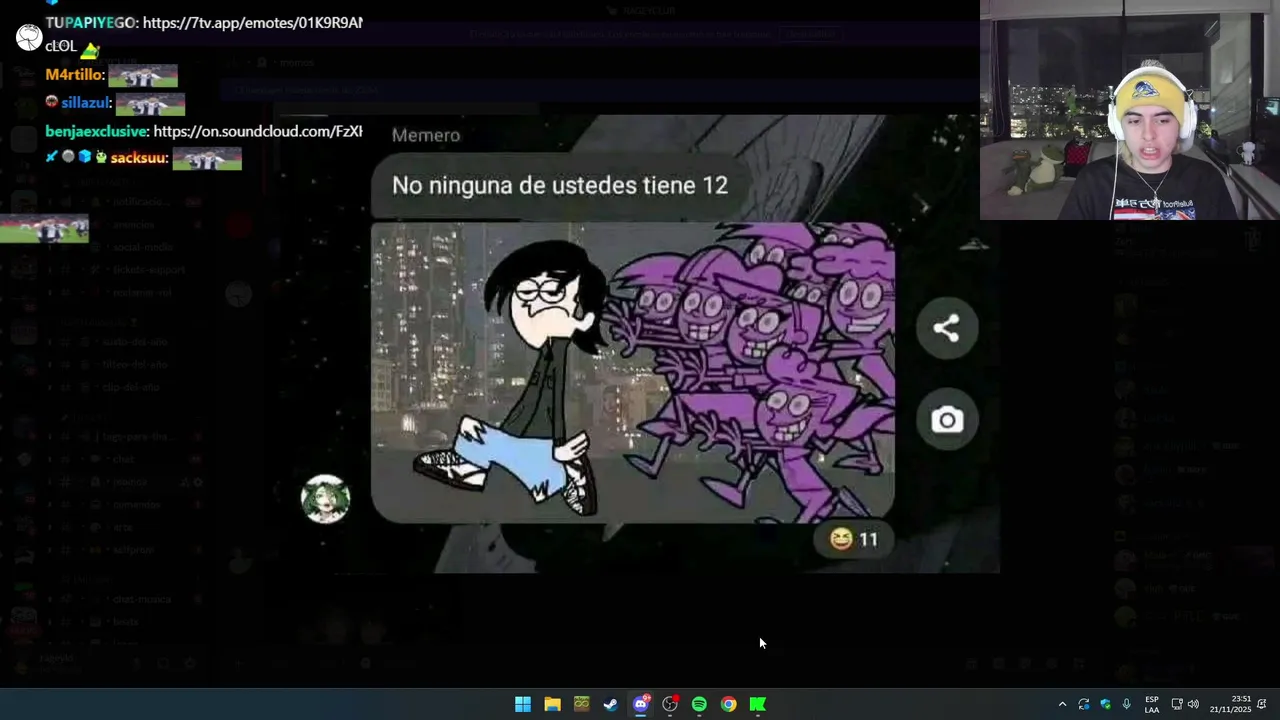
Task: Open the Windows Start menu
Action: [523, 704]
